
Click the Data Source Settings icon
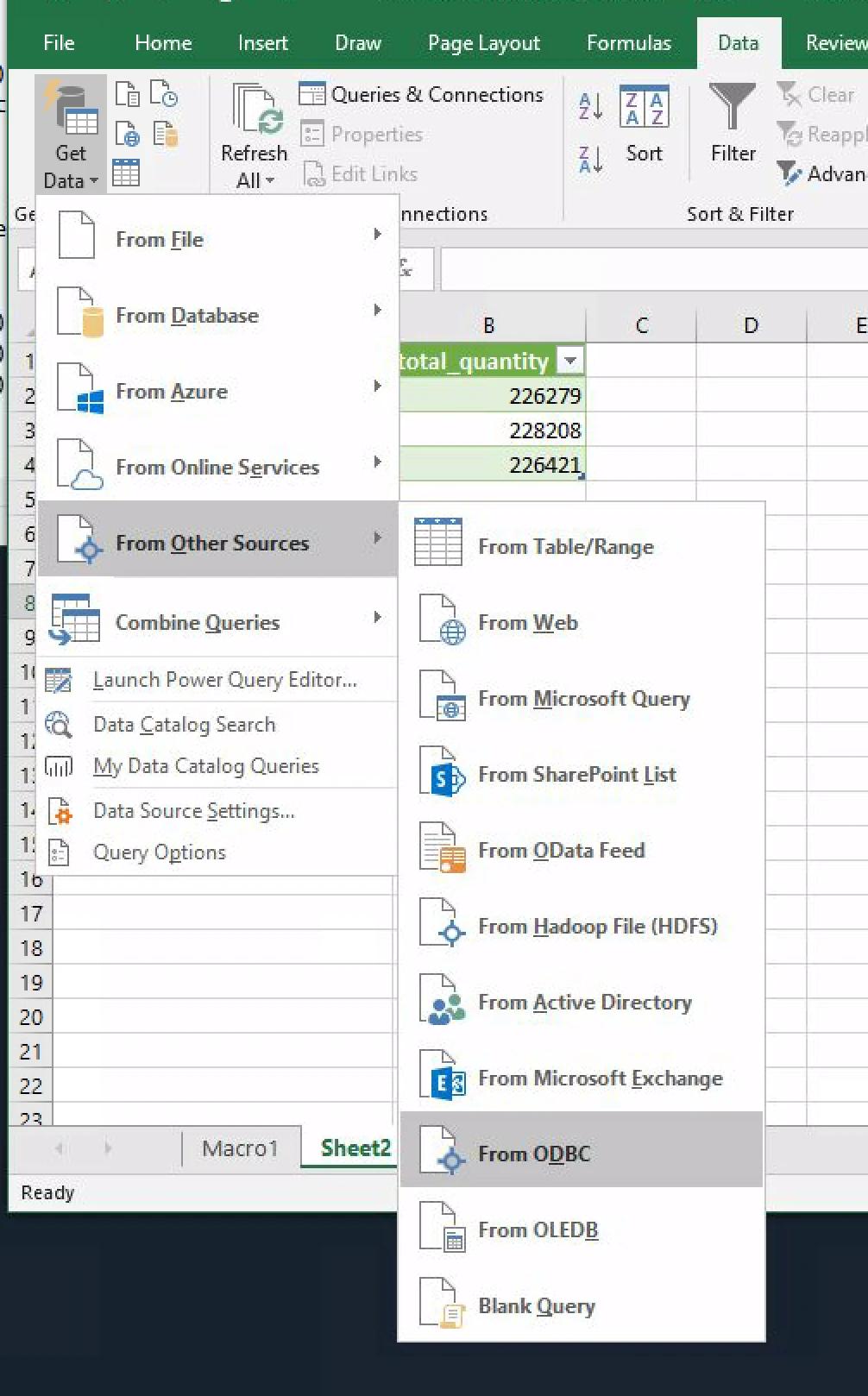click(60, 811)
